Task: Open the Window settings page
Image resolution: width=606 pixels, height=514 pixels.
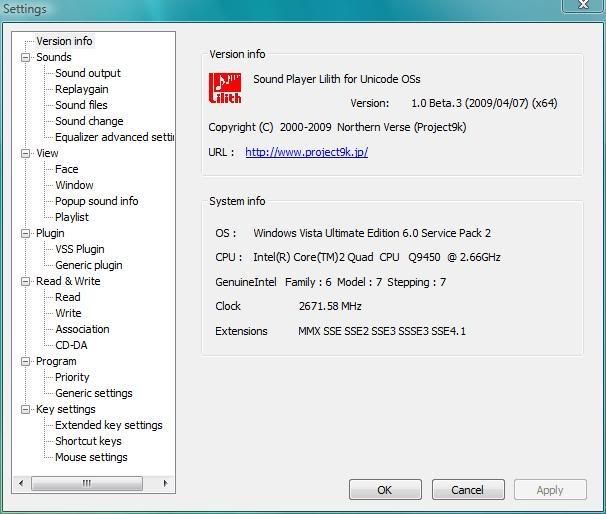Action: 74,185
